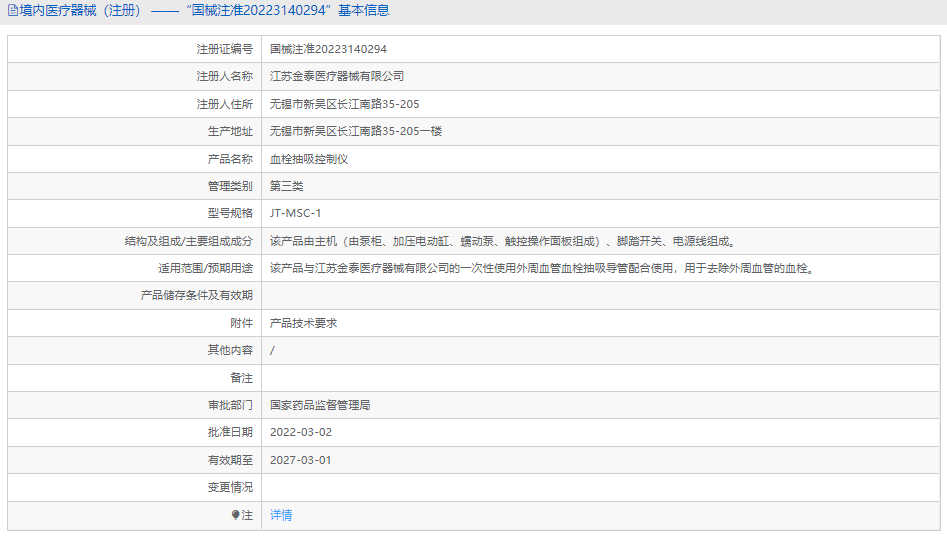Select model value JT-MSC-1
Image resolution: width=947 pixels, height=538 pixels.
point(295,213)
